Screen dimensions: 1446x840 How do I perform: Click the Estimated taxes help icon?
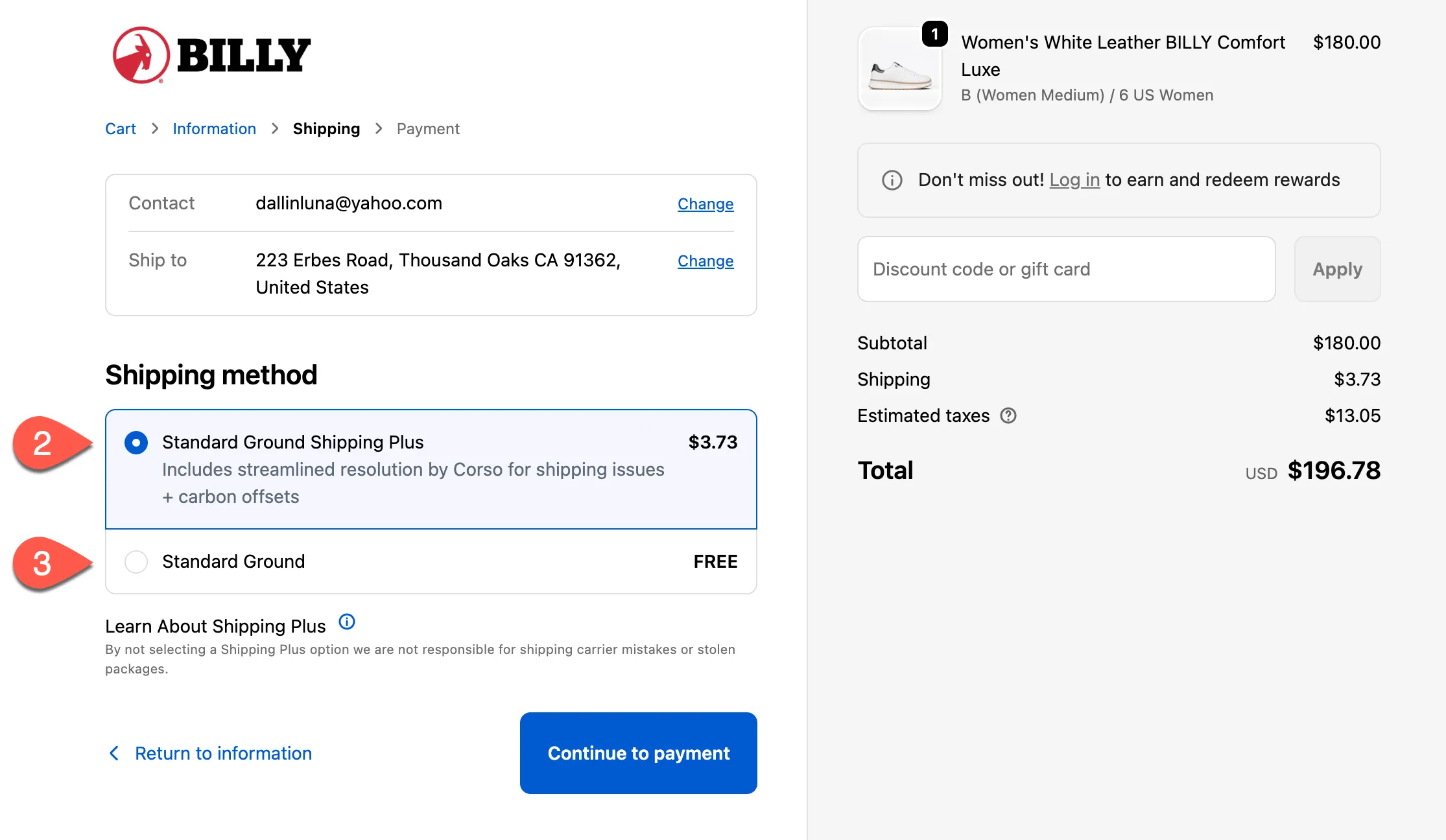(1008, 415)
